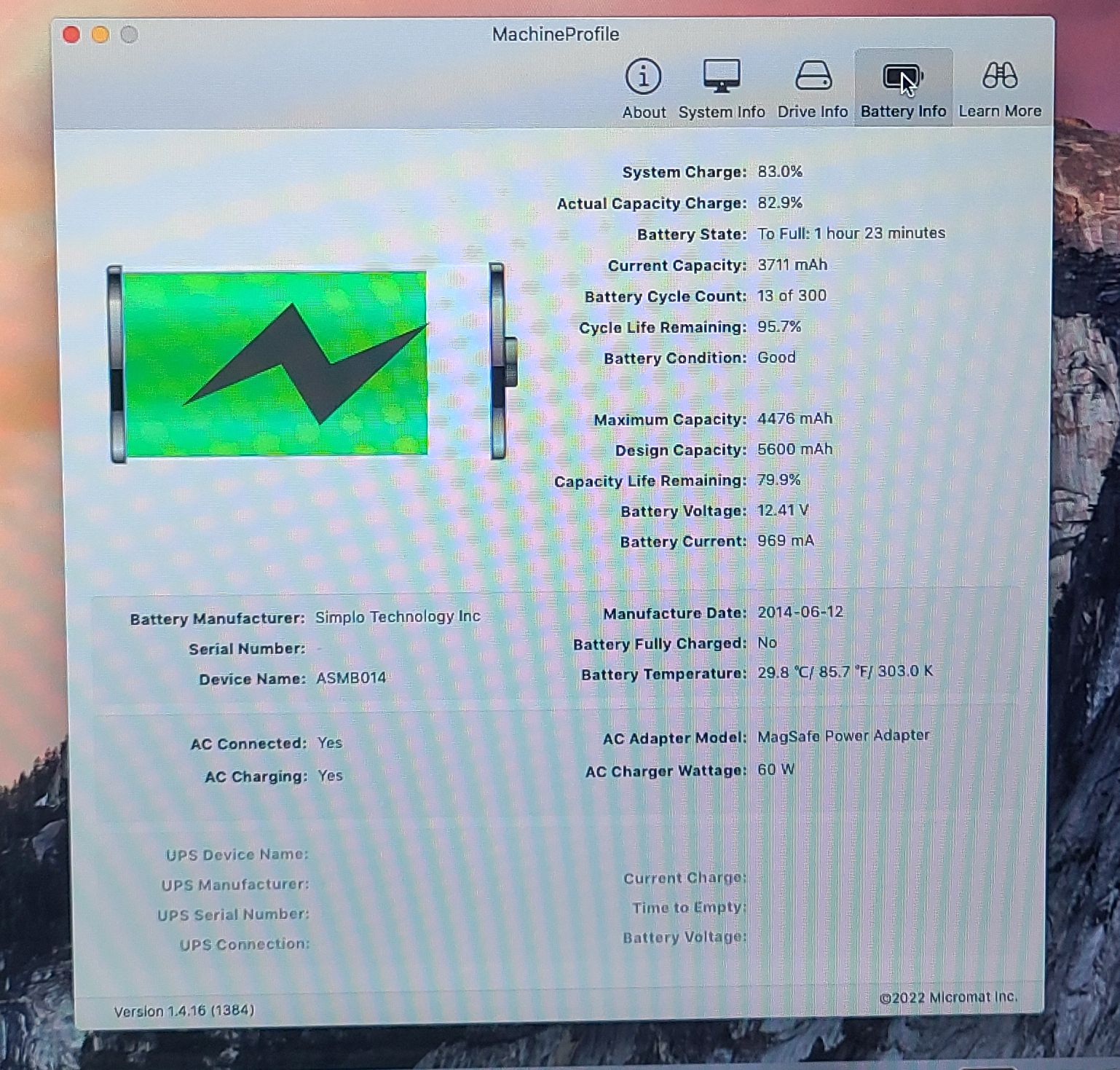Close the MachineProfile window with red button
Image resolution: width=1120 pixels, height=1070 pixels.
71,35
